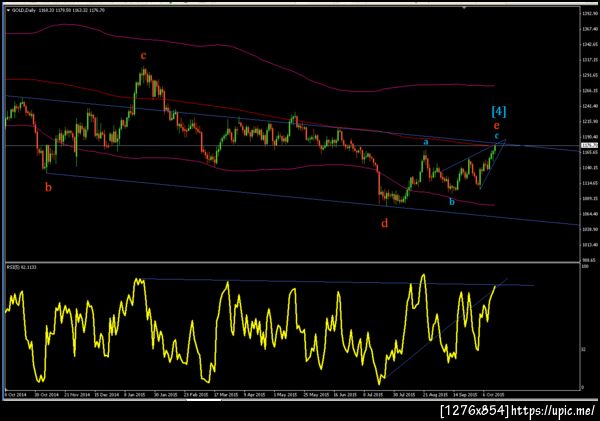Click the 1013.40 price axis label

(x=590, y=245)
